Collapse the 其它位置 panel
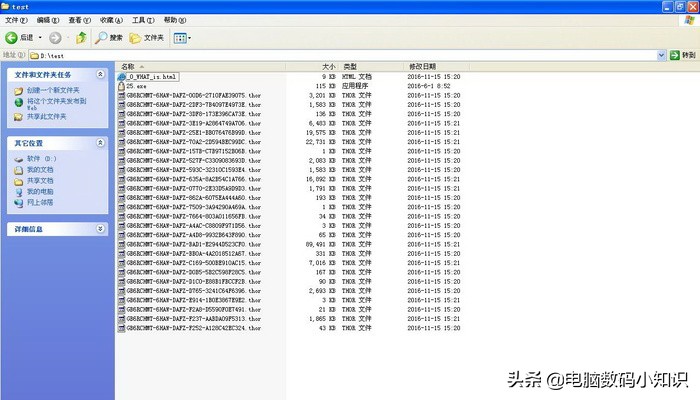The width and height of the screenshot is (700, 400). click(x=100, y=143)
